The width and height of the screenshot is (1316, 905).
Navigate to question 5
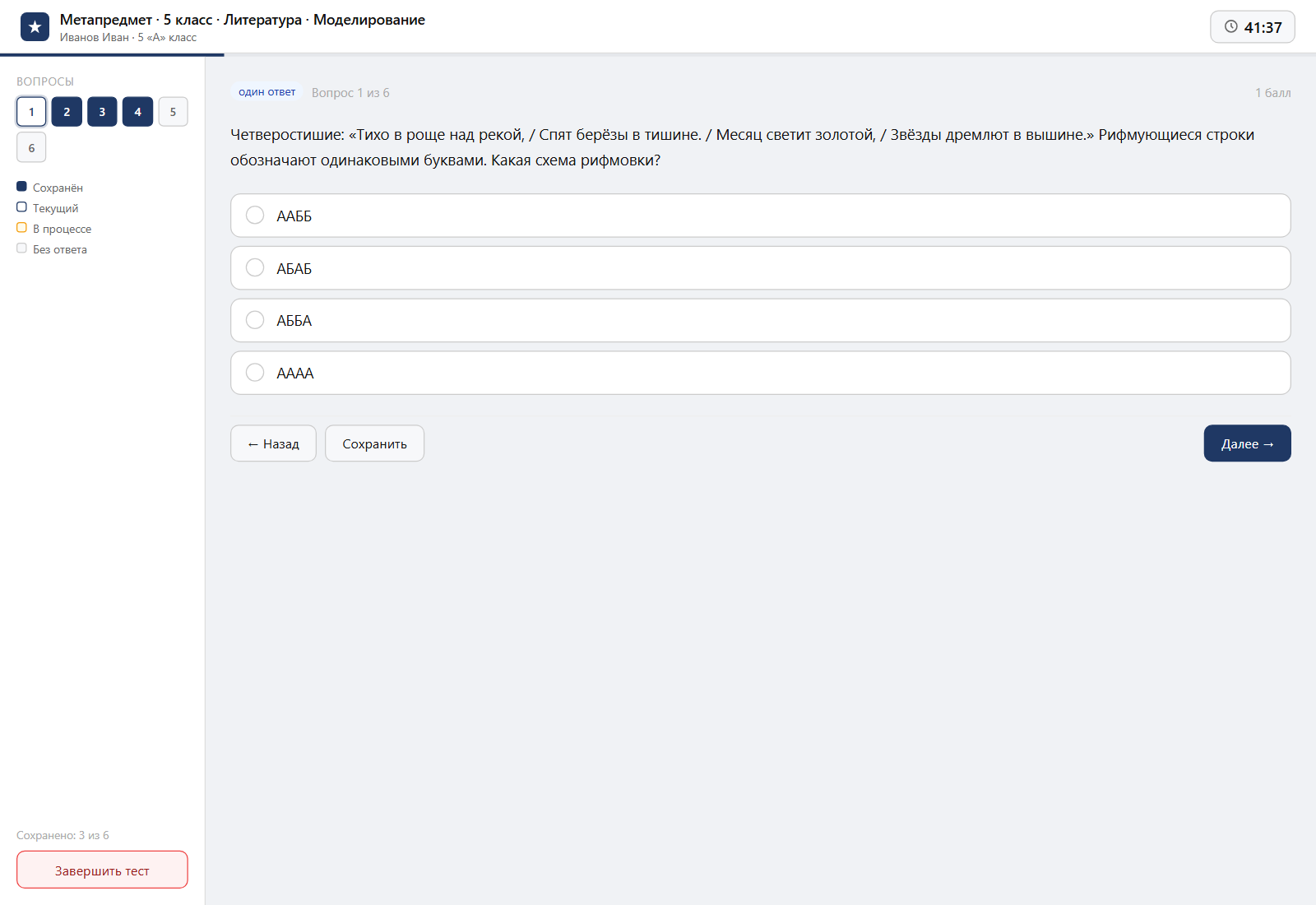[x=173, y=112]
